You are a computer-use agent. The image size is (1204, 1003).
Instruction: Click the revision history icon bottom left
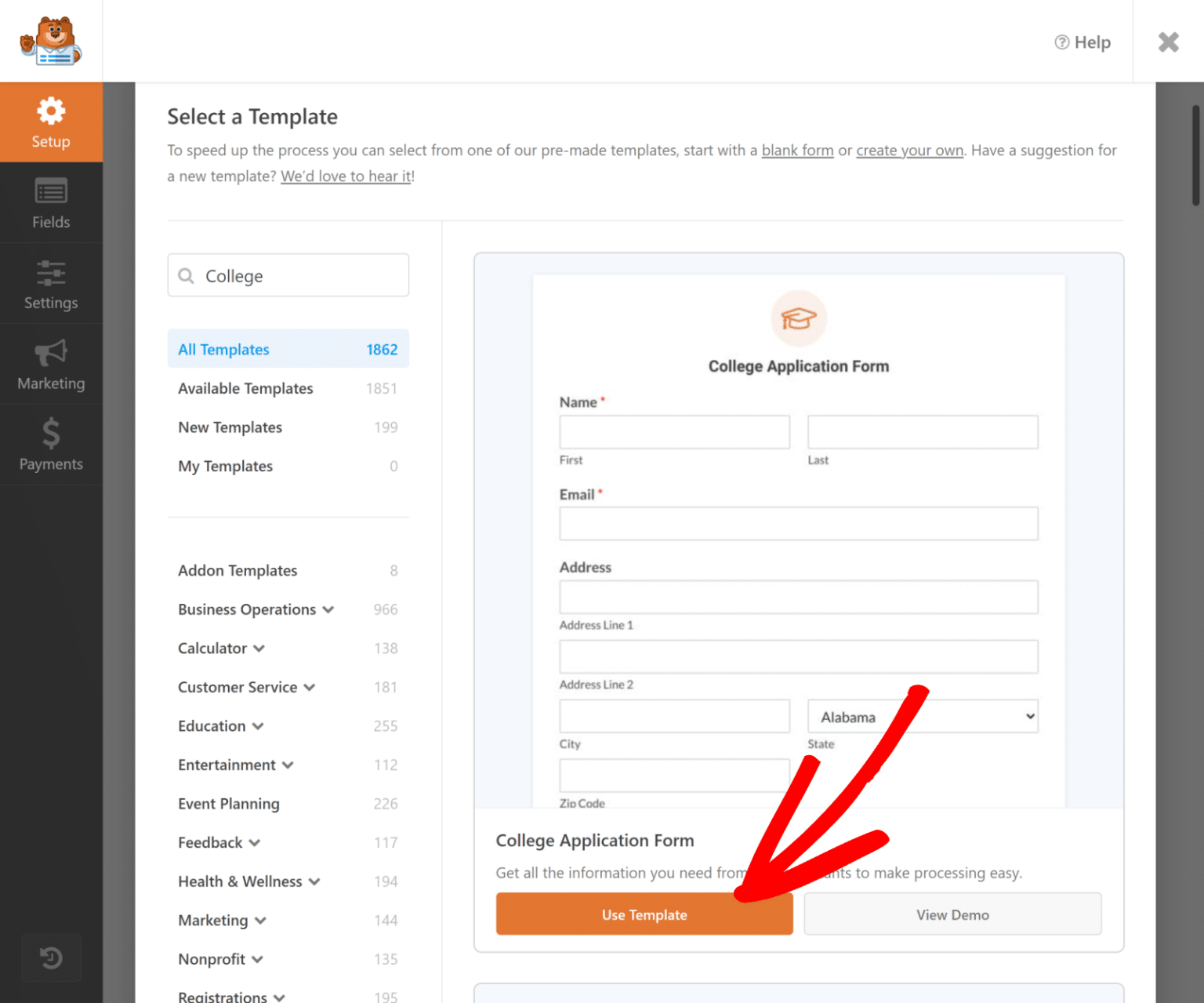tap(51, 958)
